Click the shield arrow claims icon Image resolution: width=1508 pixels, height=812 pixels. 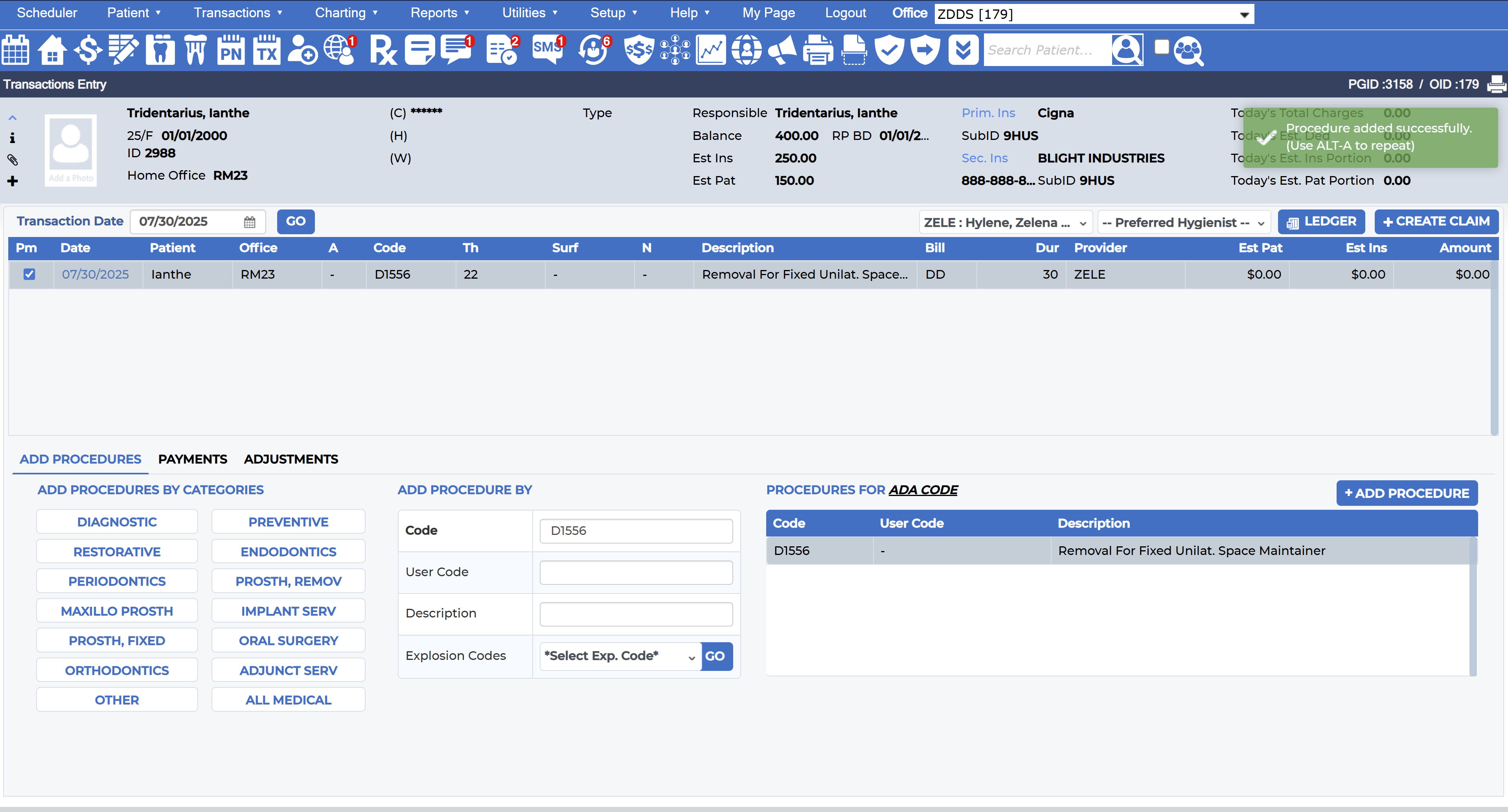click(925, 50)
